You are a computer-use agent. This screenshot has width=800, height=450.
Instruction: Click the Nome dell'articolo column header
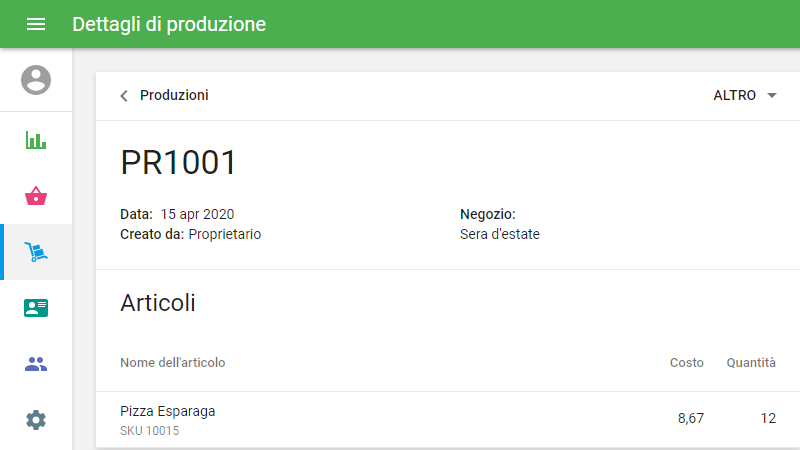172,362
